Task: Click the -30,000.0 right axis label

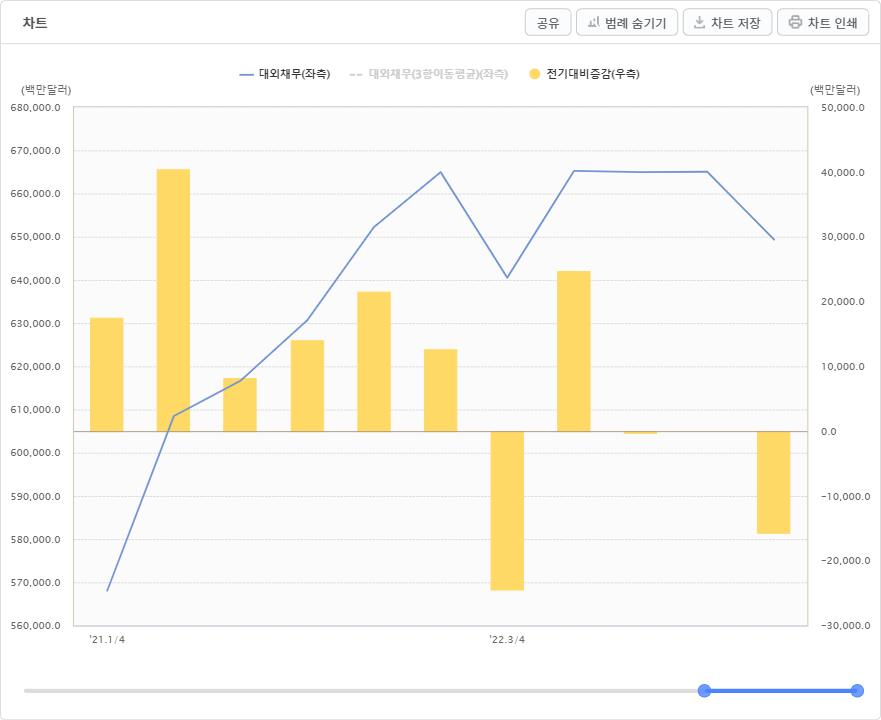Action: click(x=845, y=626)
